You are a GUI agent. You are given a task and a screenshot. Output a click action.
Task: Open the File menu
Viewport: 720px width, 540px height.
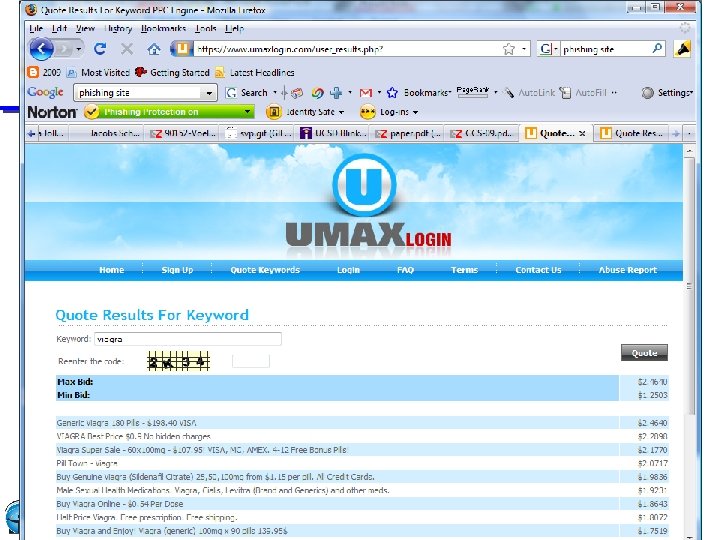click(36, 28)
